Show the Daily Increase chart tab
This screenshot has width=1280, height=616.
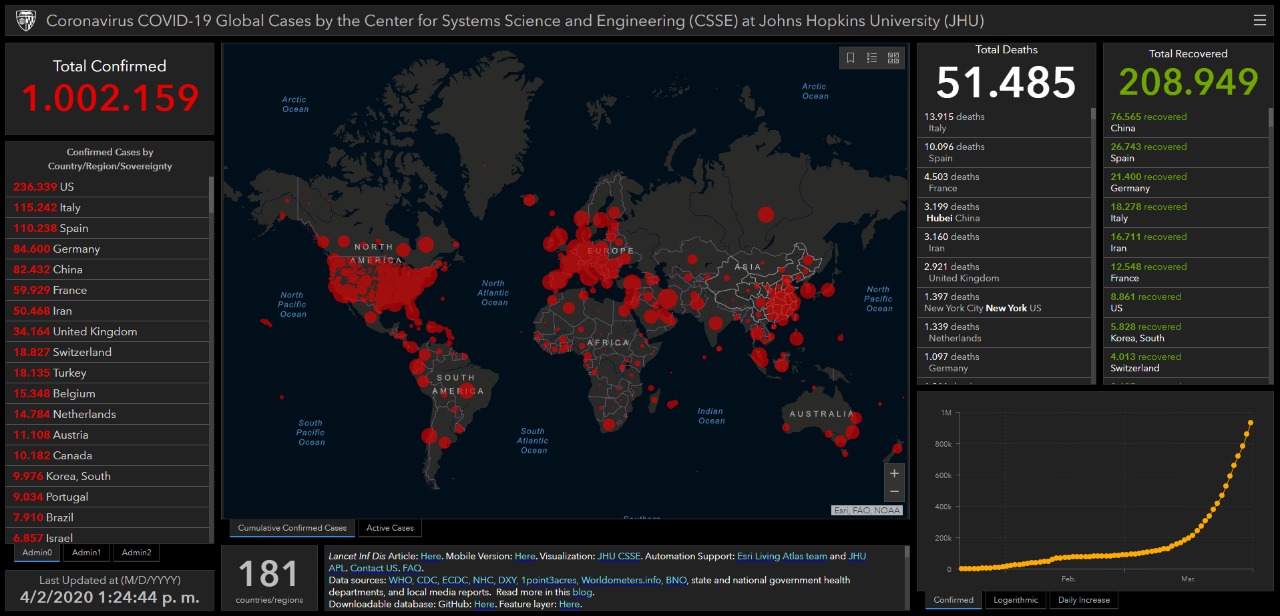pos(1084,600)
